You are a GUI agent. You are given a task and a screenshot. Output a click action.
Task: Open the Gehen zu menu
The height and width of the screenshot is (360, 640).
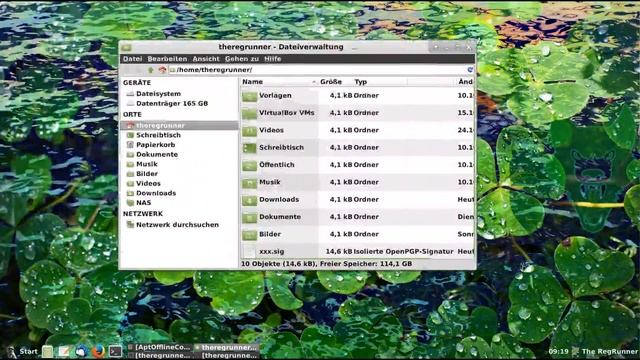coord(242,59)
